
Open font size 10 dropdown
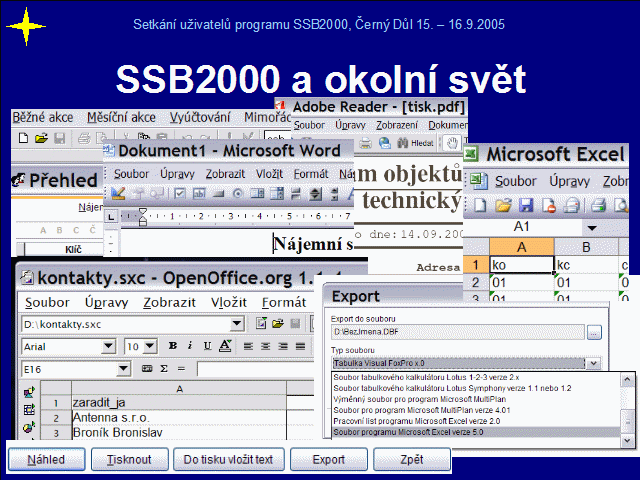pyautogui.click(x=150, y=347)
